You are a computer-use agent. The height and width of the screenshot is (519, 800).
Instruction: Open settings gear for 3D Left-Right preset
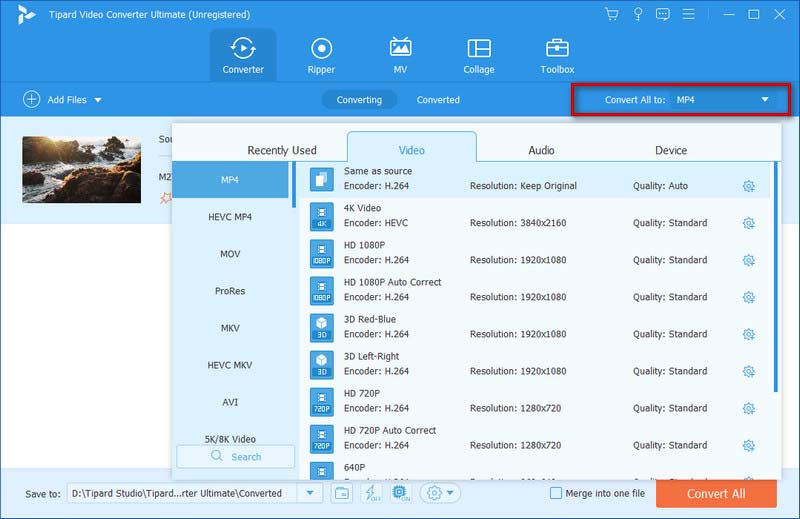pos(748,372)
